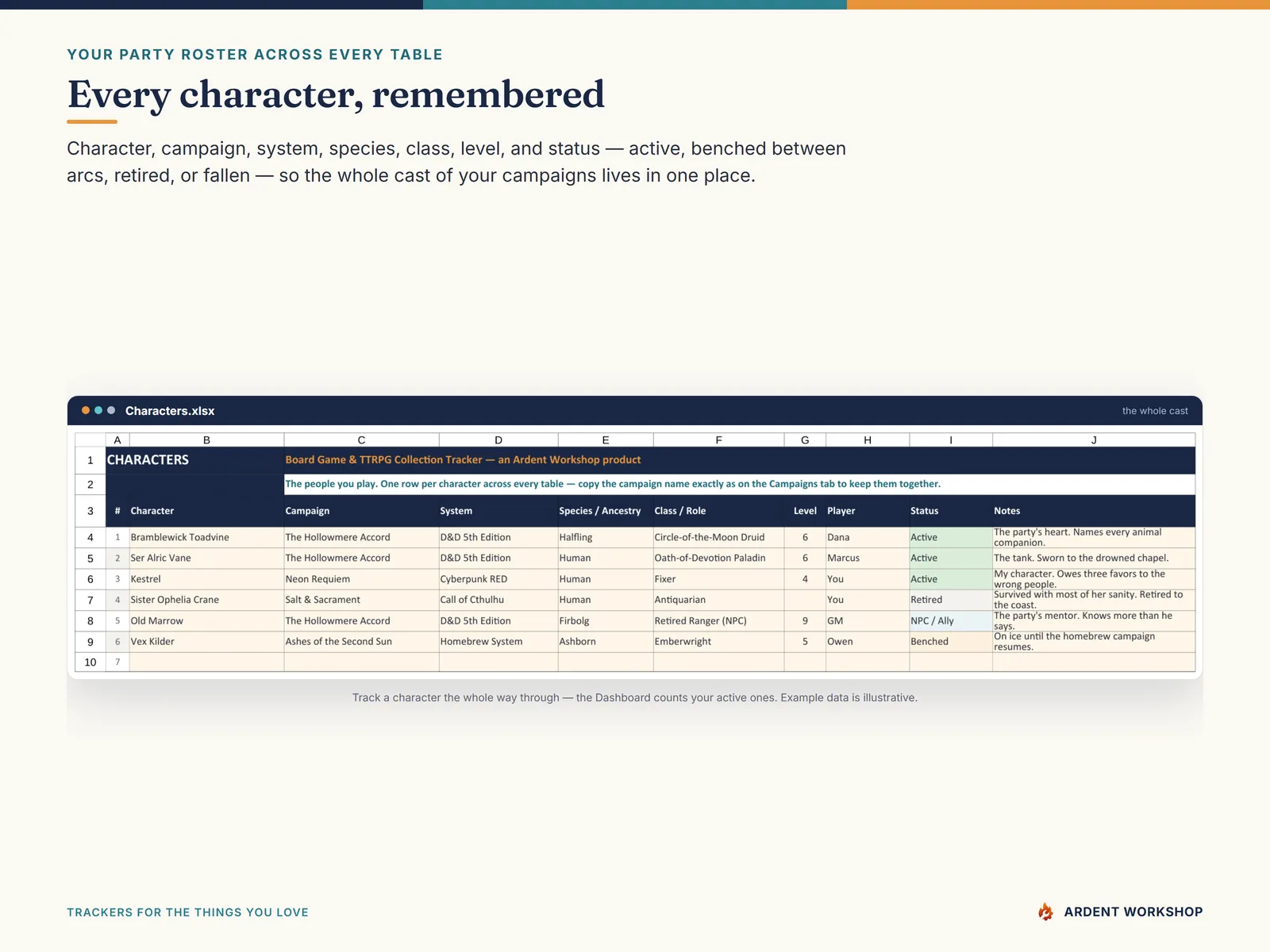Click the Antiquarian class cell
This screenshot has width=1270, height=952.
tap(718, 600)
